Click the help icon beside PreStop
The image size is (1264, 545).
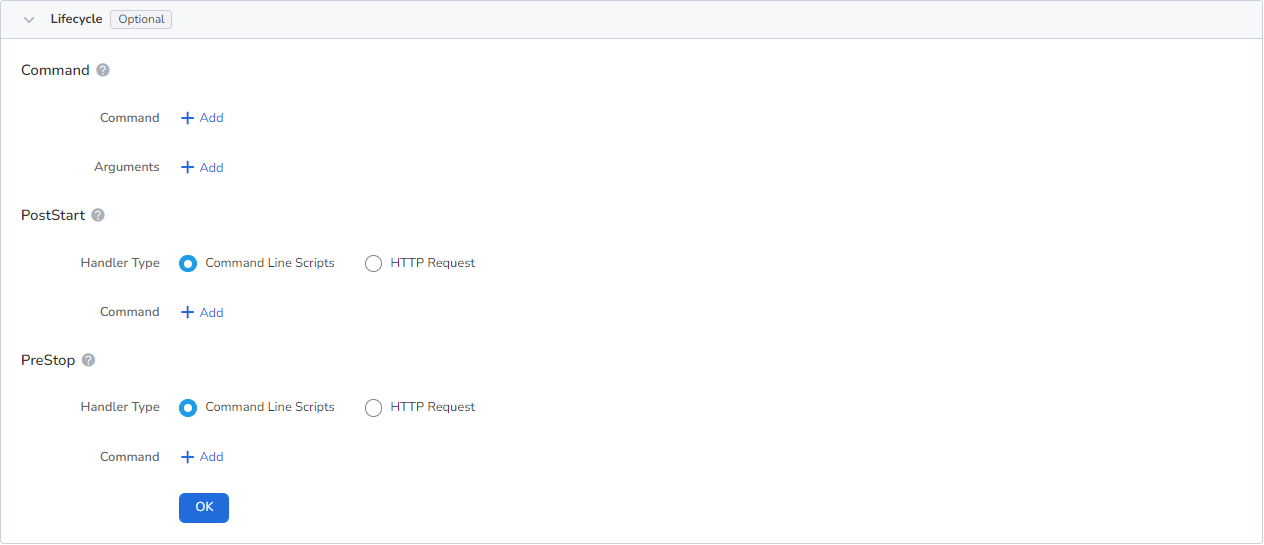tap(88, 360)
